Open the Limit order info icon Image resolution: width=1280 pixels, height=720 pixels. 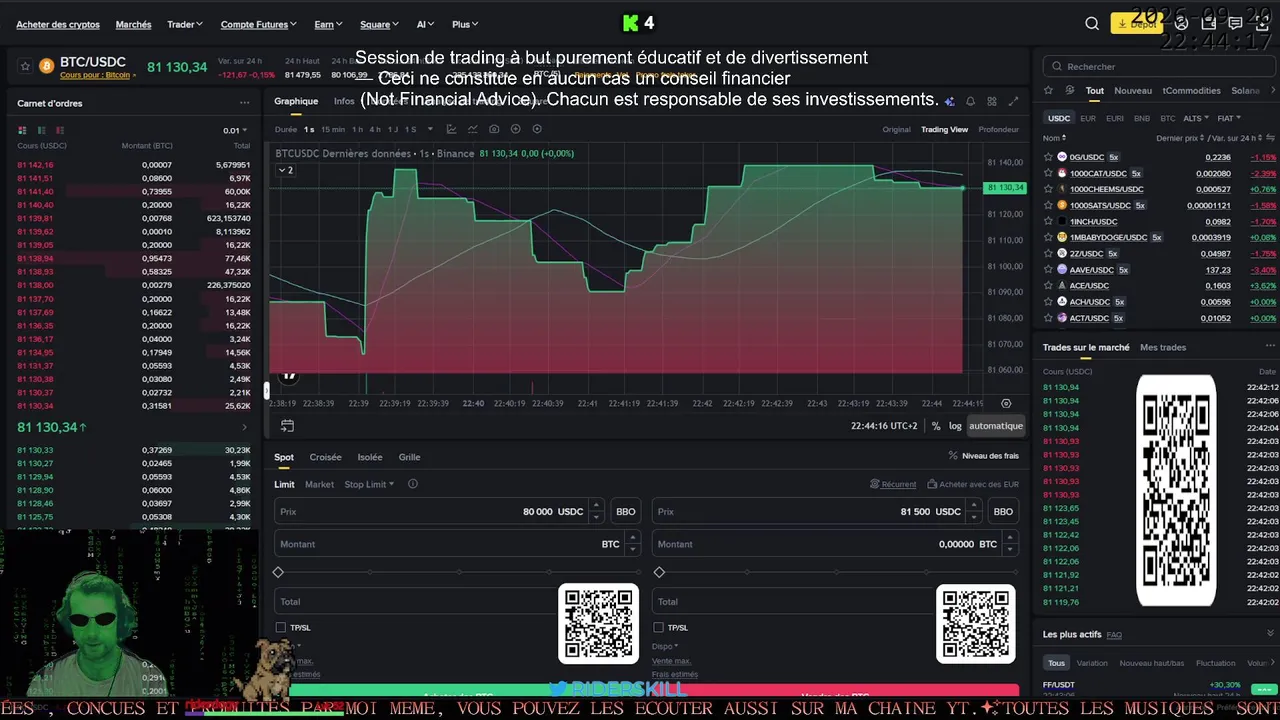[x=412, y=484]
